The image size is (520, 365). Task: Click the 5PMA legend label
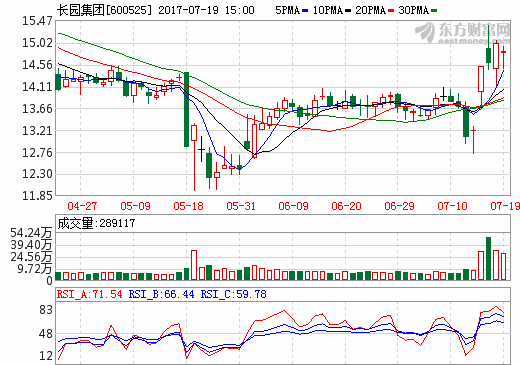click(x=287, y=10)
